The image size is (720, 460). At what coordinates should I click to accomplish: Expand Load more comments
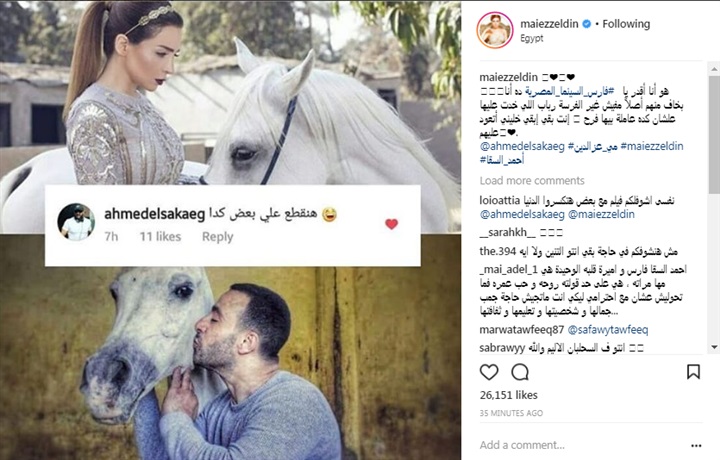[x=532, y=180]
